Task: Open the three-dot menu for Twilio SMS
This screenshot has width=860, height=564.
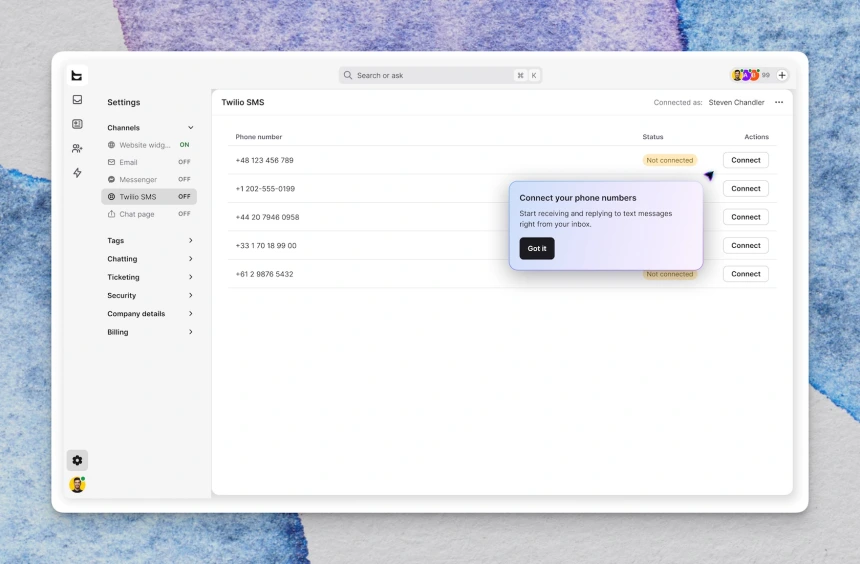Action: [779, 103]
